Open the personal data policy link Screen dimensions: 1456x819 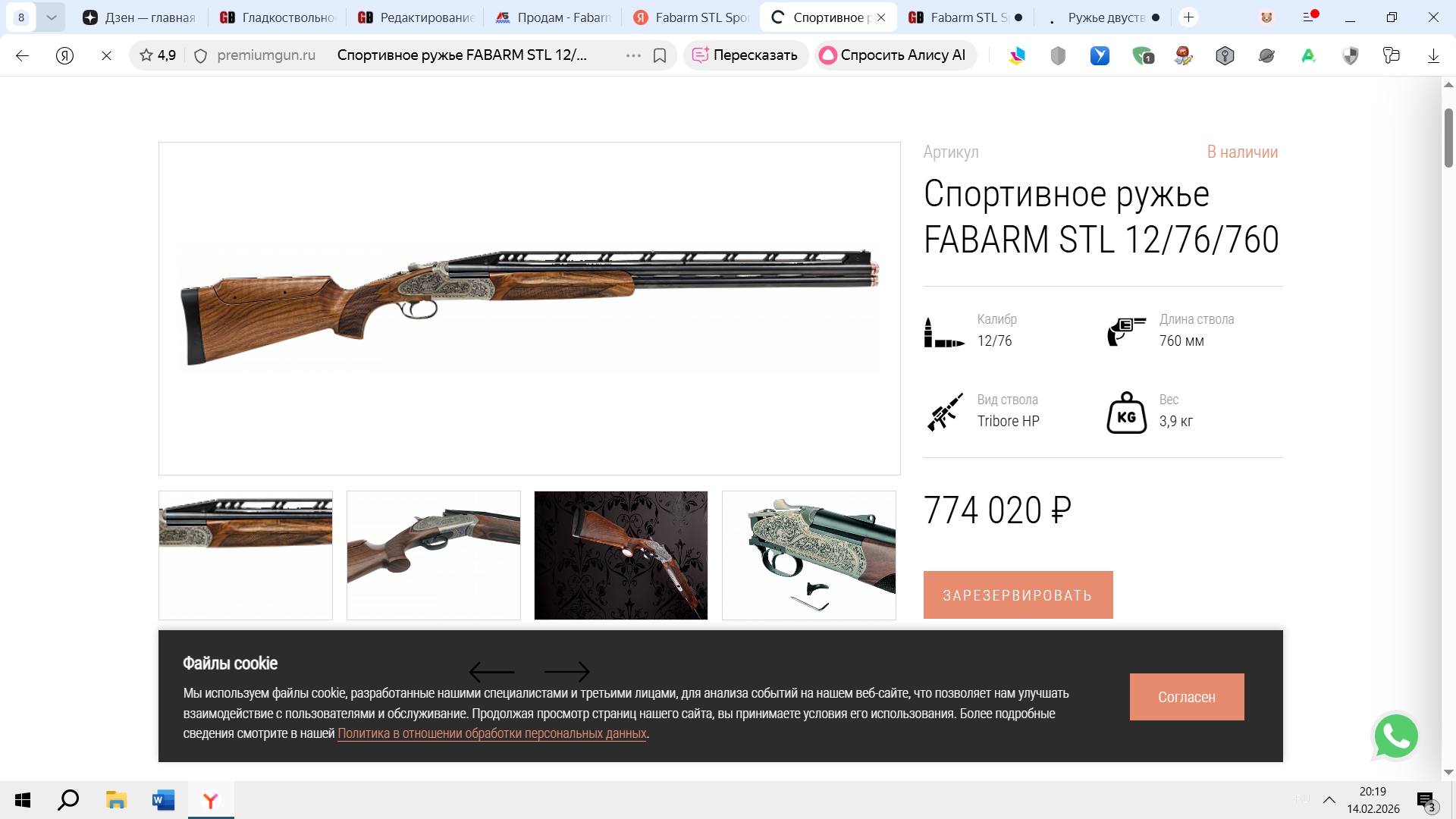click(492, 733)
